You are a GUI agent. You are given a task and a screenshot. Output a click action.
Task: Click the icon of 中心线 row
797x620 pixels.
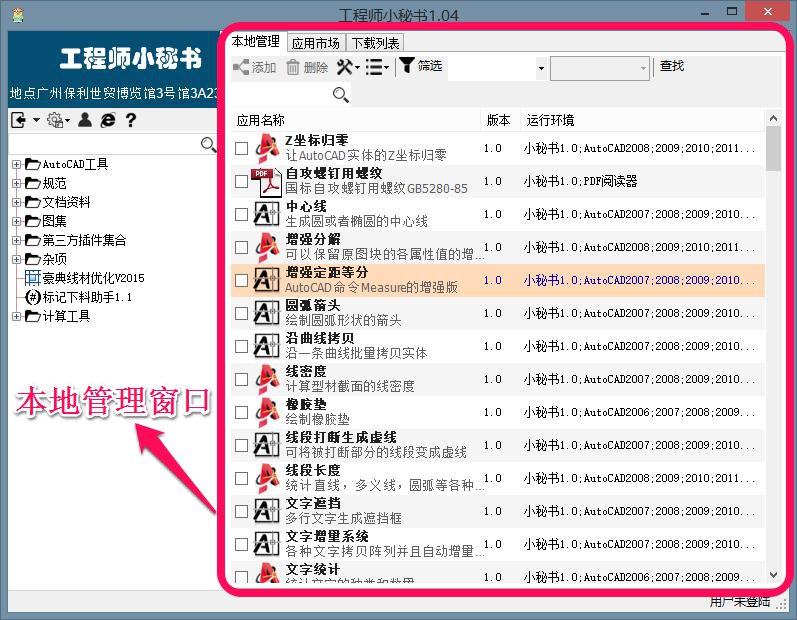(x=267, y=214)
